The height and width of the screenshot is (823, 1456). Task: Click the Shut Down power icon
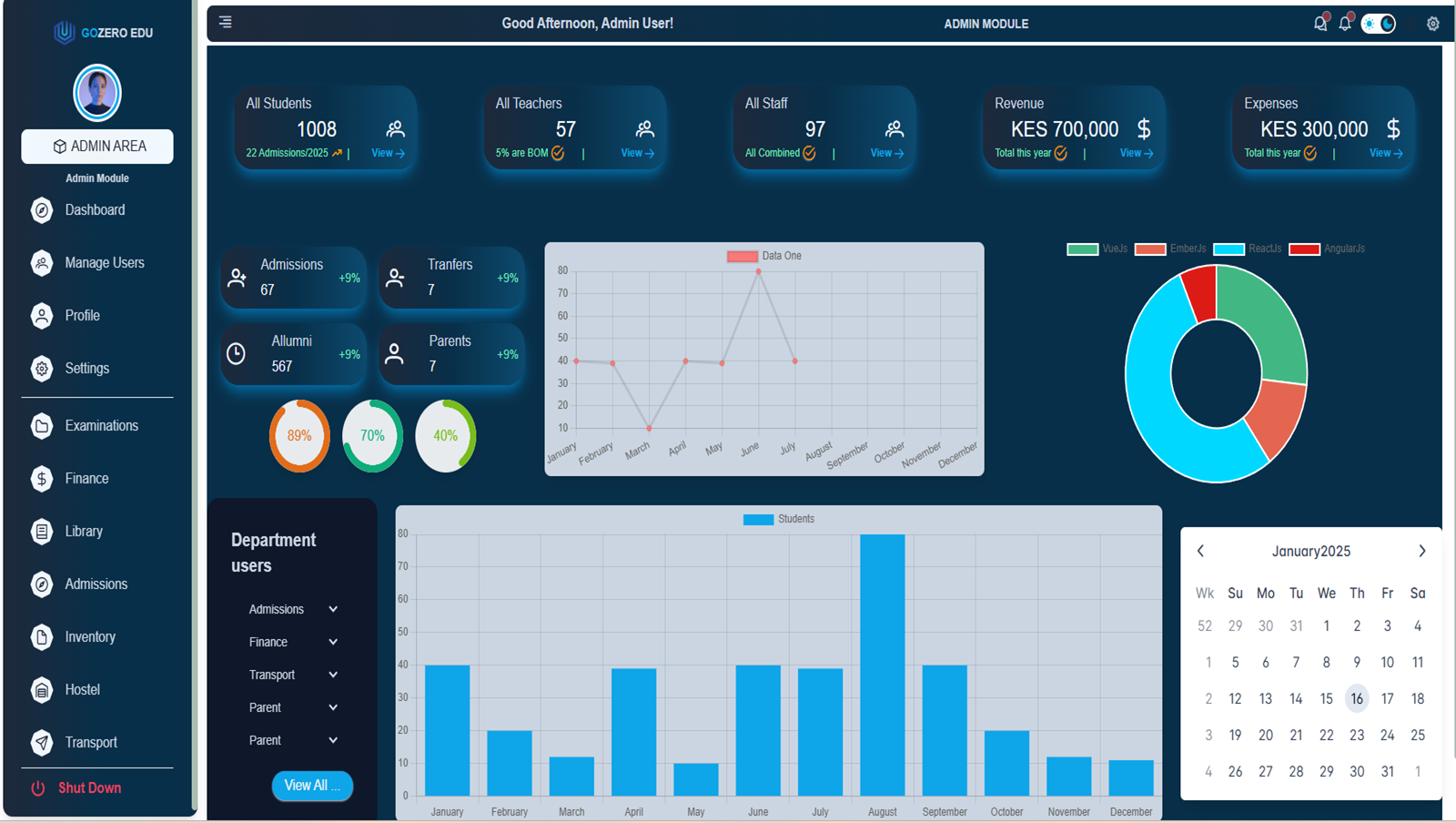tap(38, 788)
